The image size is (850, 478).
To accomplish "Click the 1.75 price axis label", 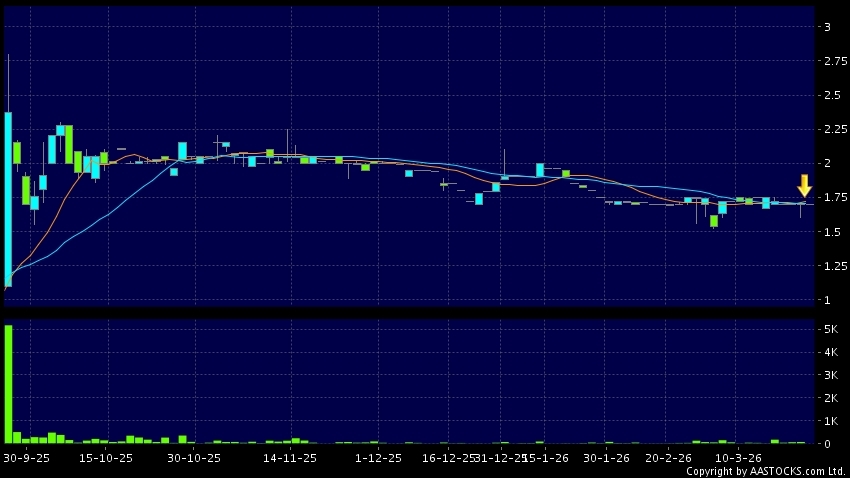I will coord(835,198).
